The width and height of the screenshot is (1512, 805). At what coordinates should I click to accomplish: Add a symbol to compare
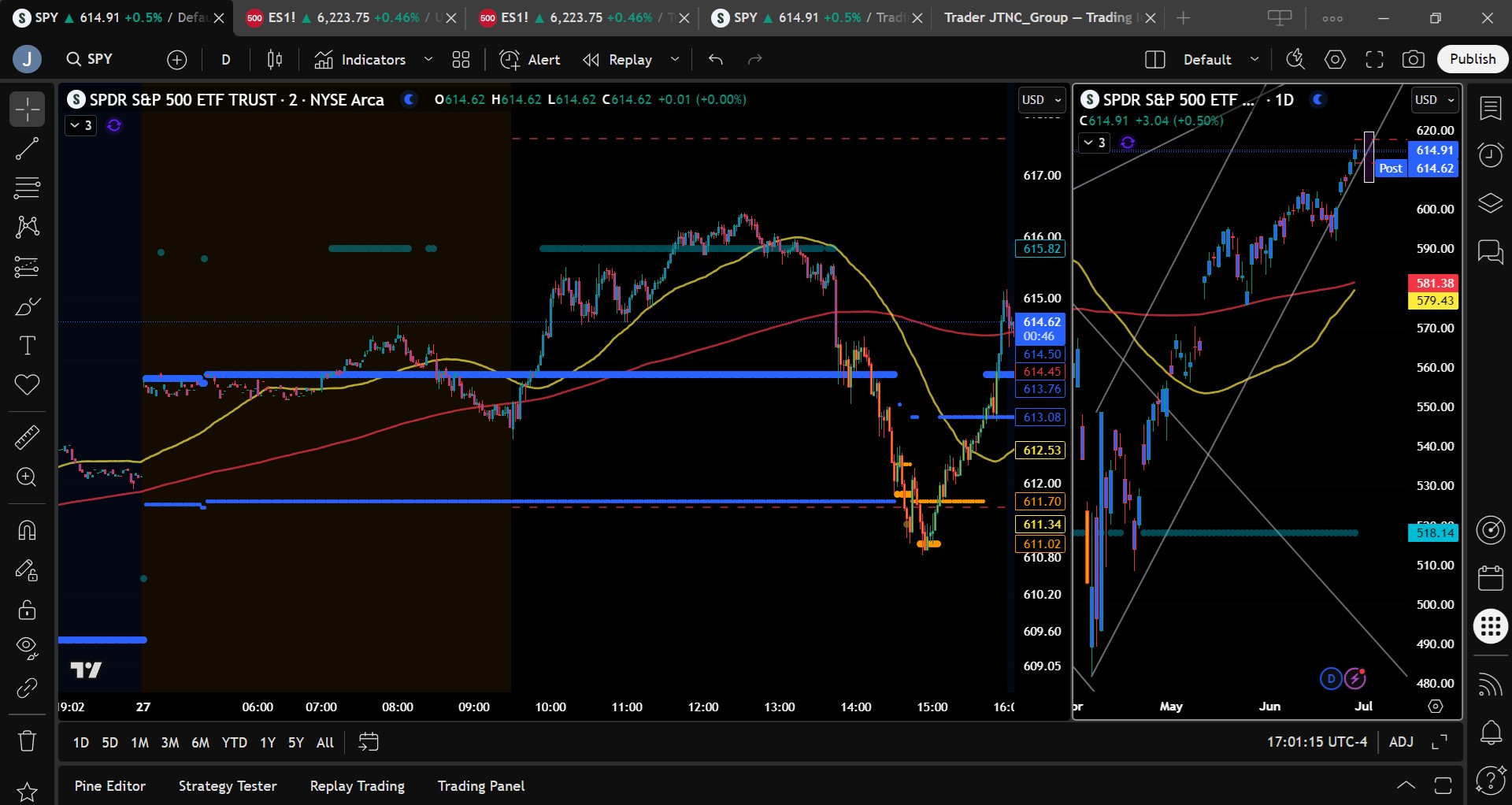pos(177,59)
